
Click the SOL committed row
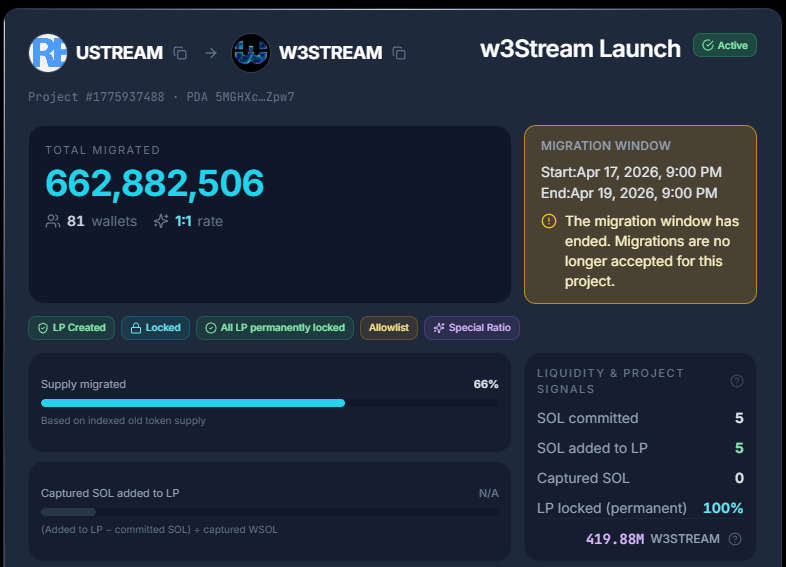click(640, 418)
